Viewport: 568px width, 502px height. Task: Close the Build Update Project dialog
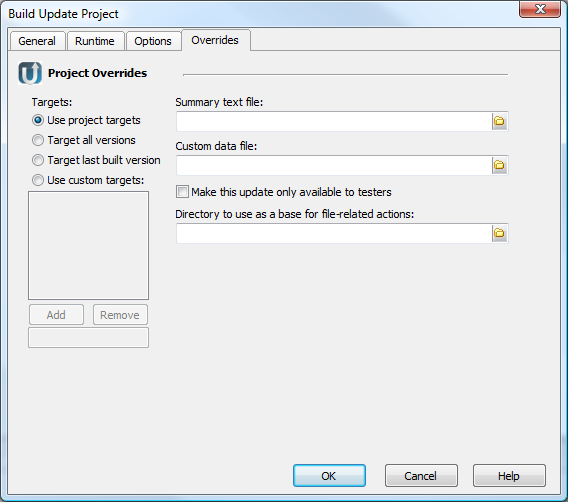(540, 9)
